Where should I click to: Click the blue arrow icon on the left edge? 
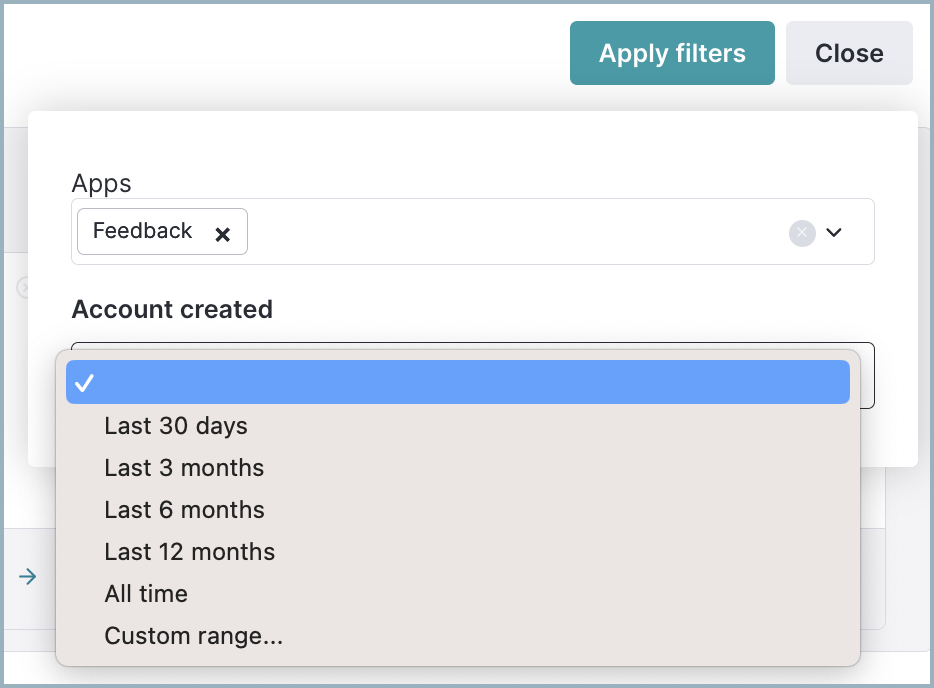(x=27, y=577)
